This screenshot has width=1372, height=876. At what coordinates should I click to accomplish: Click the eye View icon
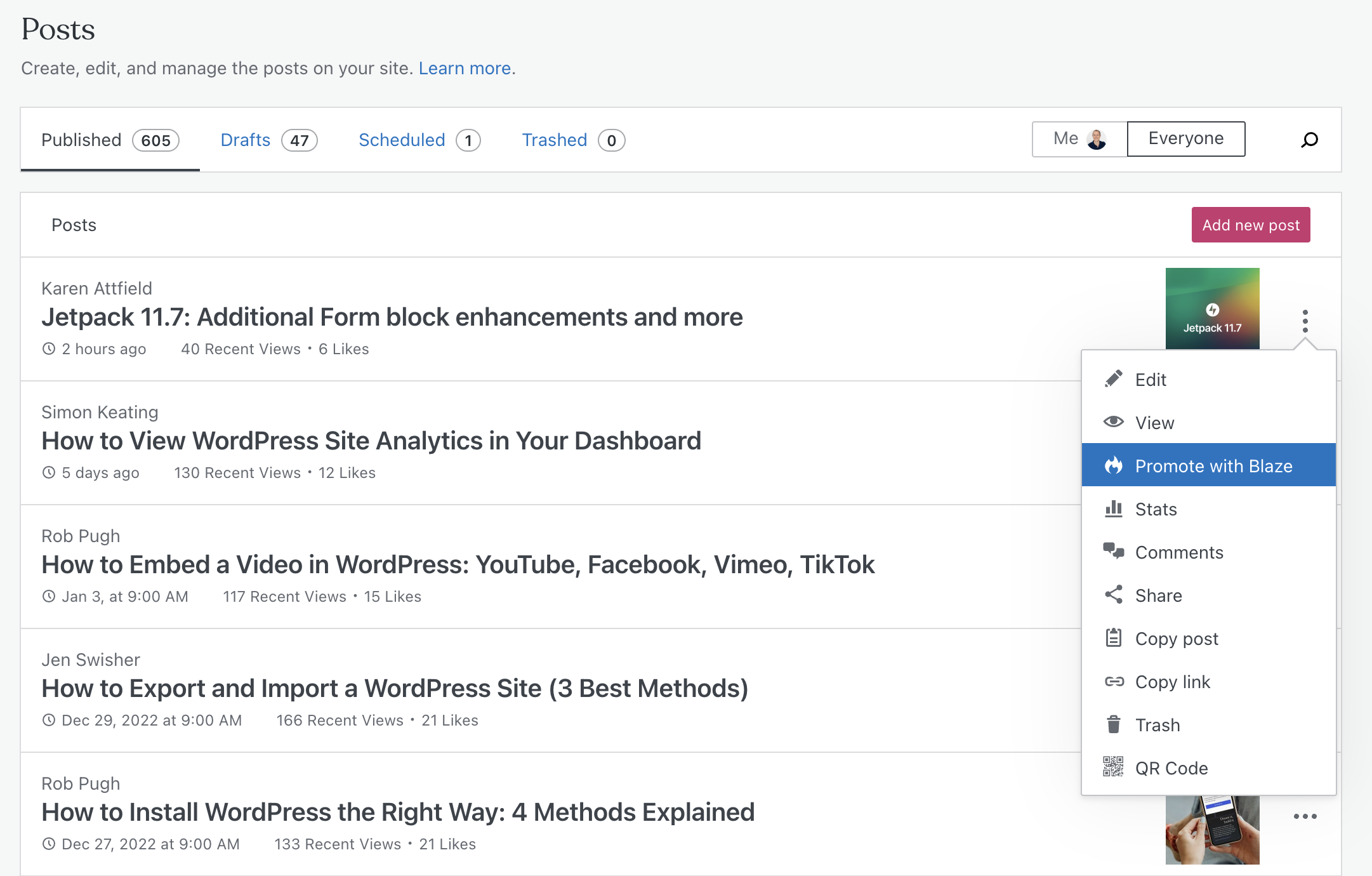(x=1114, y=422)
